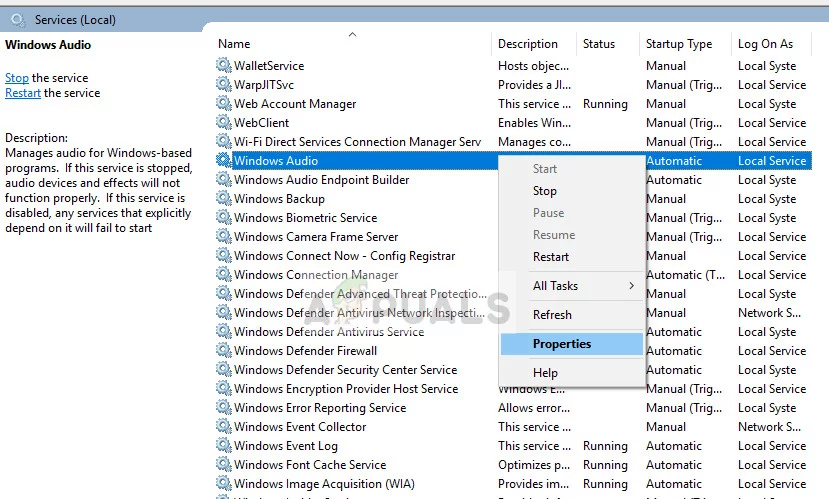Image resolution: width=829 pixels, height=499 pixels.
Task: Click Windows Image Acquisition (WIA) icon
Action: tap(224, 484)
